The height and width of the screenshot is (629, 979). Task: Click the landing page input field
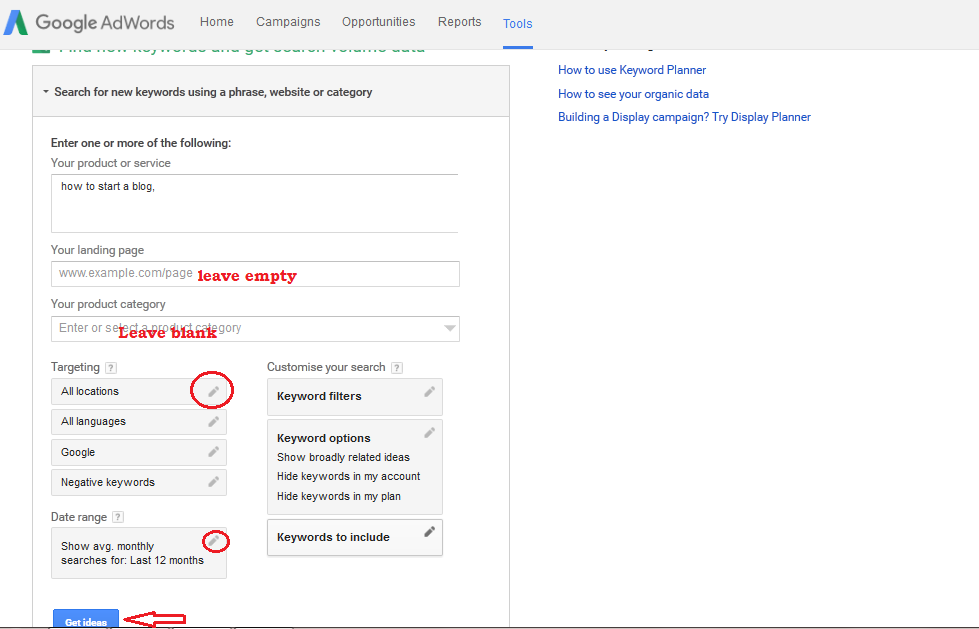click(255, 273)
